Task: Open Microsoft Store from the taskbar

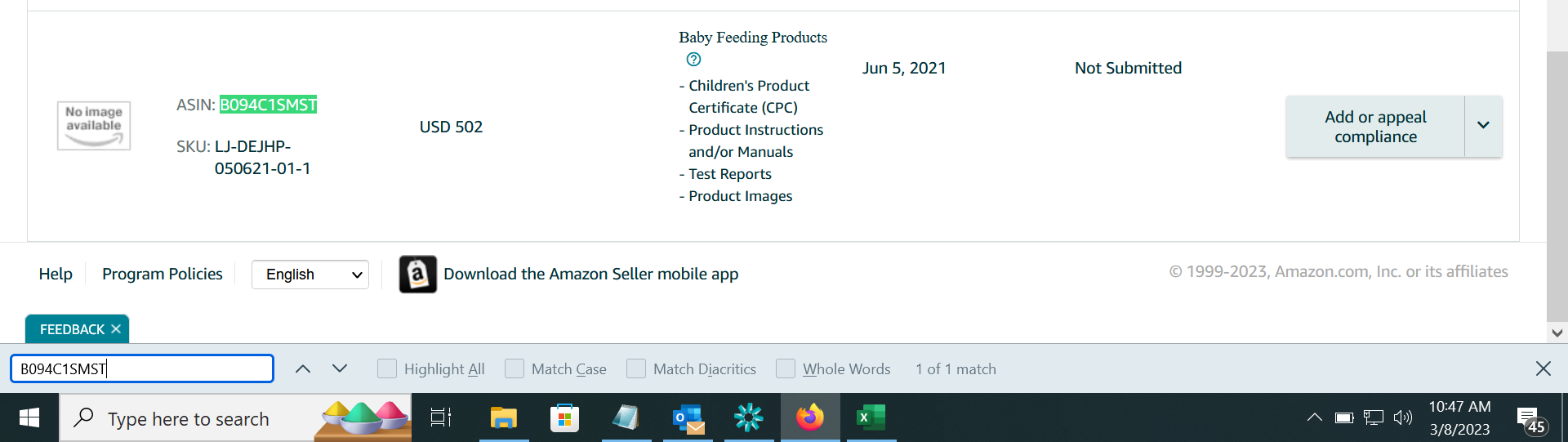Action: (564, 418)
